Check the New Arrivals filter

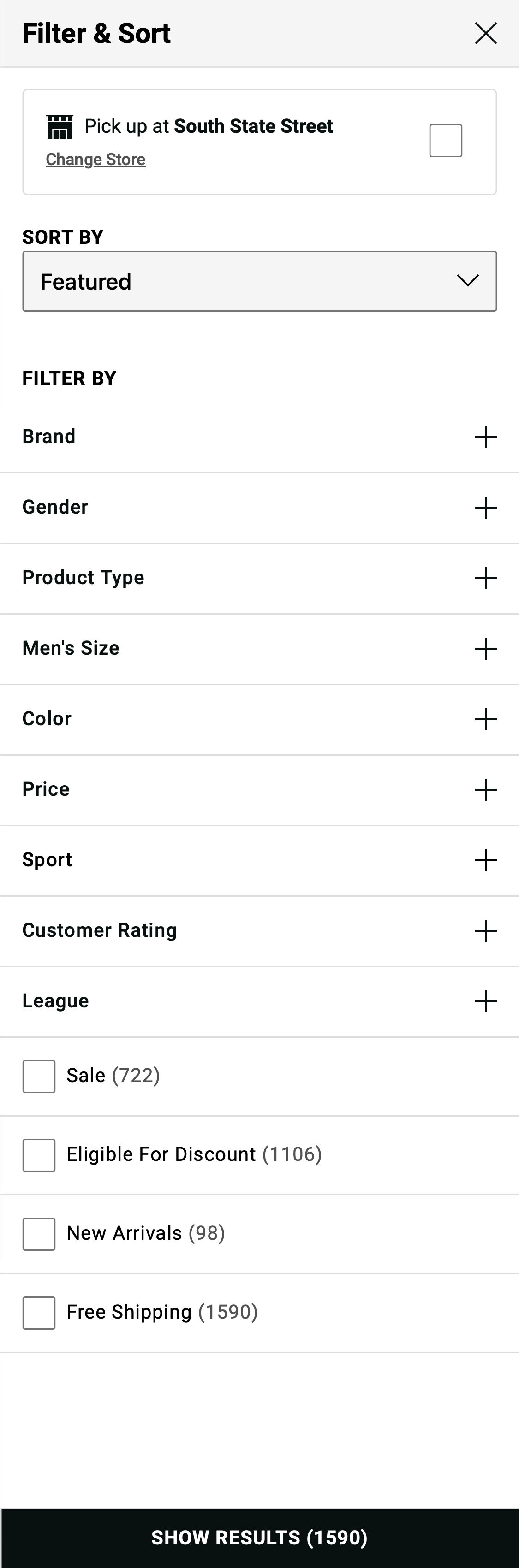tap(38, 1233)
